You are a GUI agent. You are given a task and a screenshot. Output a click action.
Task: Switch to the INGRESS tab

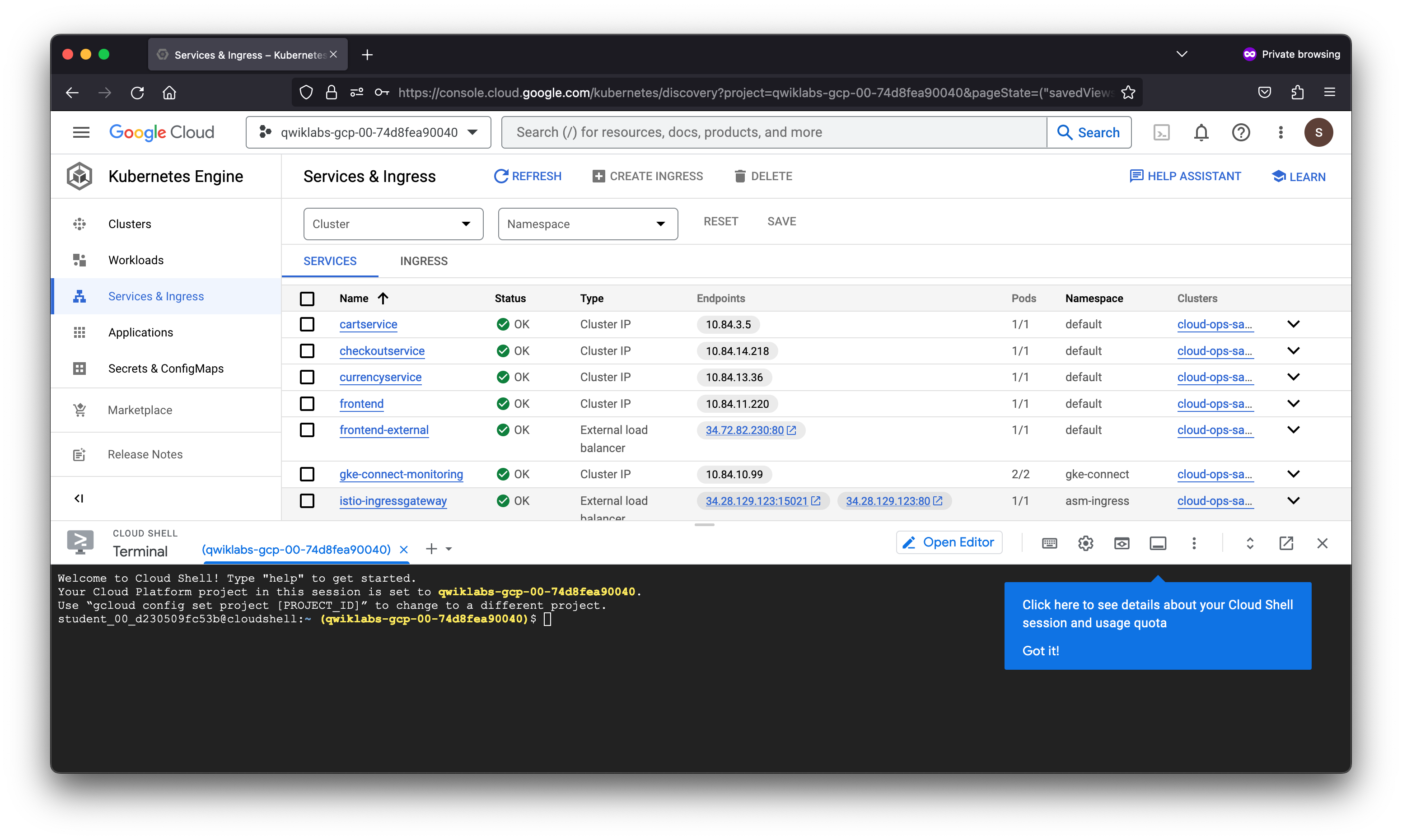(423, 261)
